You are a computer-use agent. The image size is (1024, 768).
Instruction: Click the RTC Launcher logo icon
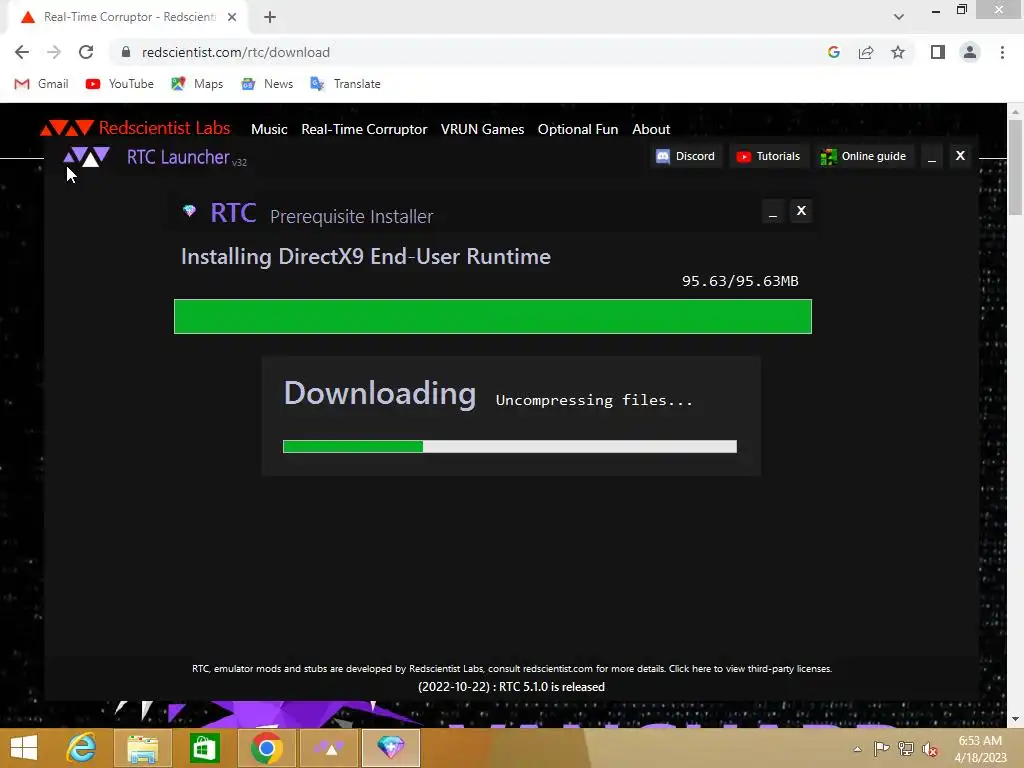click(86, 157)
